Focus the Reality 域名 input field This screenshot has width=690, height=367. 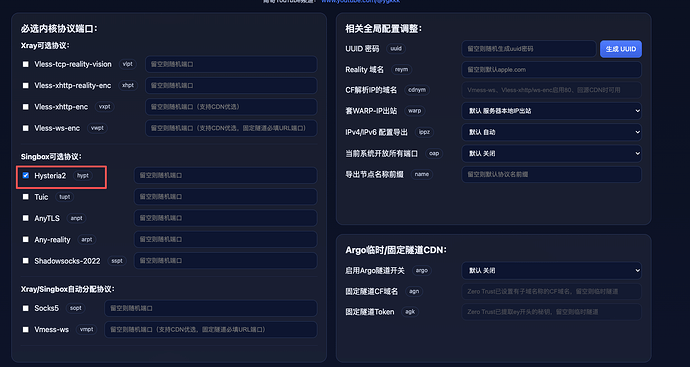[x=551, y=70]
